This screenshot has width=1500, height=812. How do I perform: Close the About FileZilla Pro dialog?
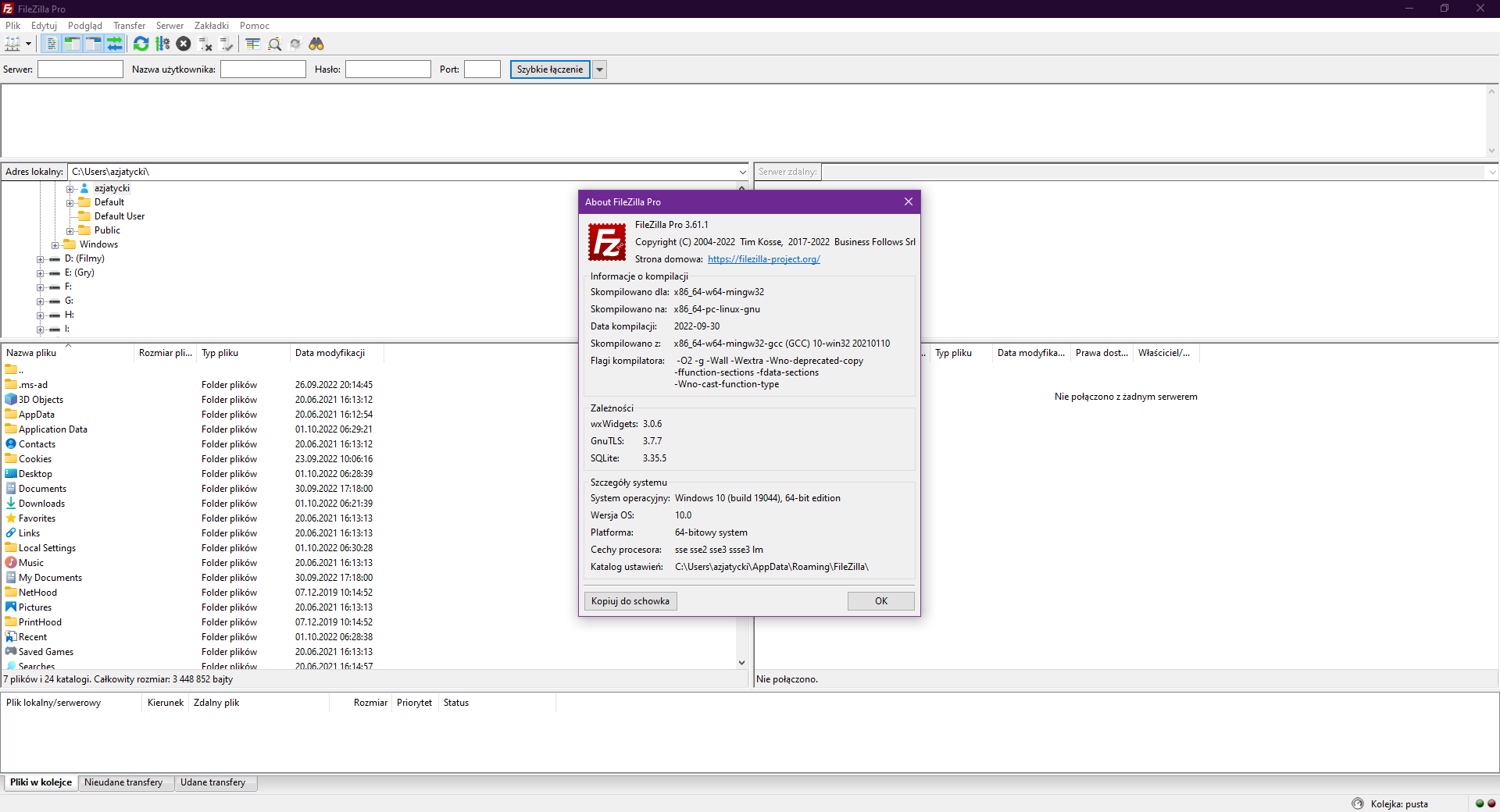click(908, 201)
